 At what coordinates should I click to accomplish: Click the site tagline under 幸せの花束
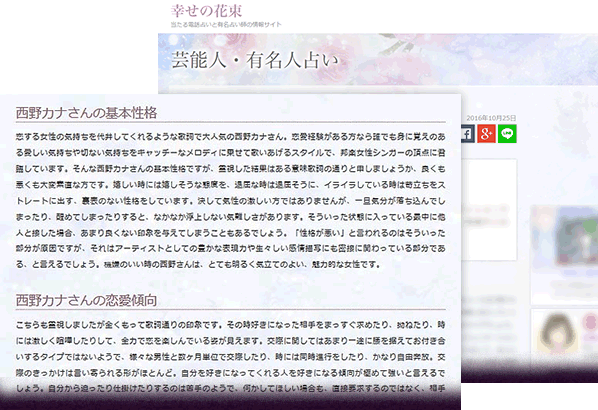[x=226, y=24]
